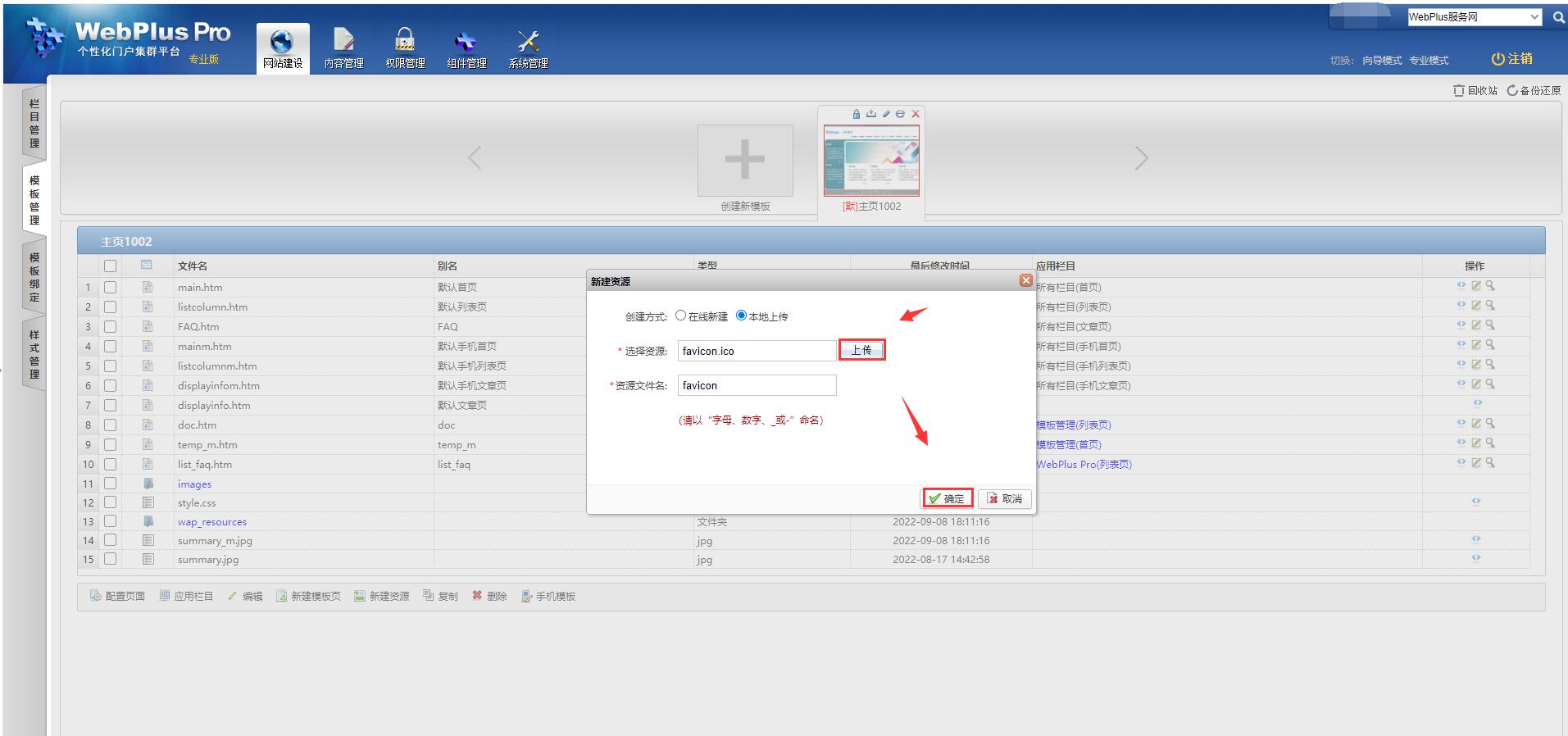Go to previous template with left chevron
This screenshot has width=1568, height=736.
pyautogui.click(x=475, y=158)
